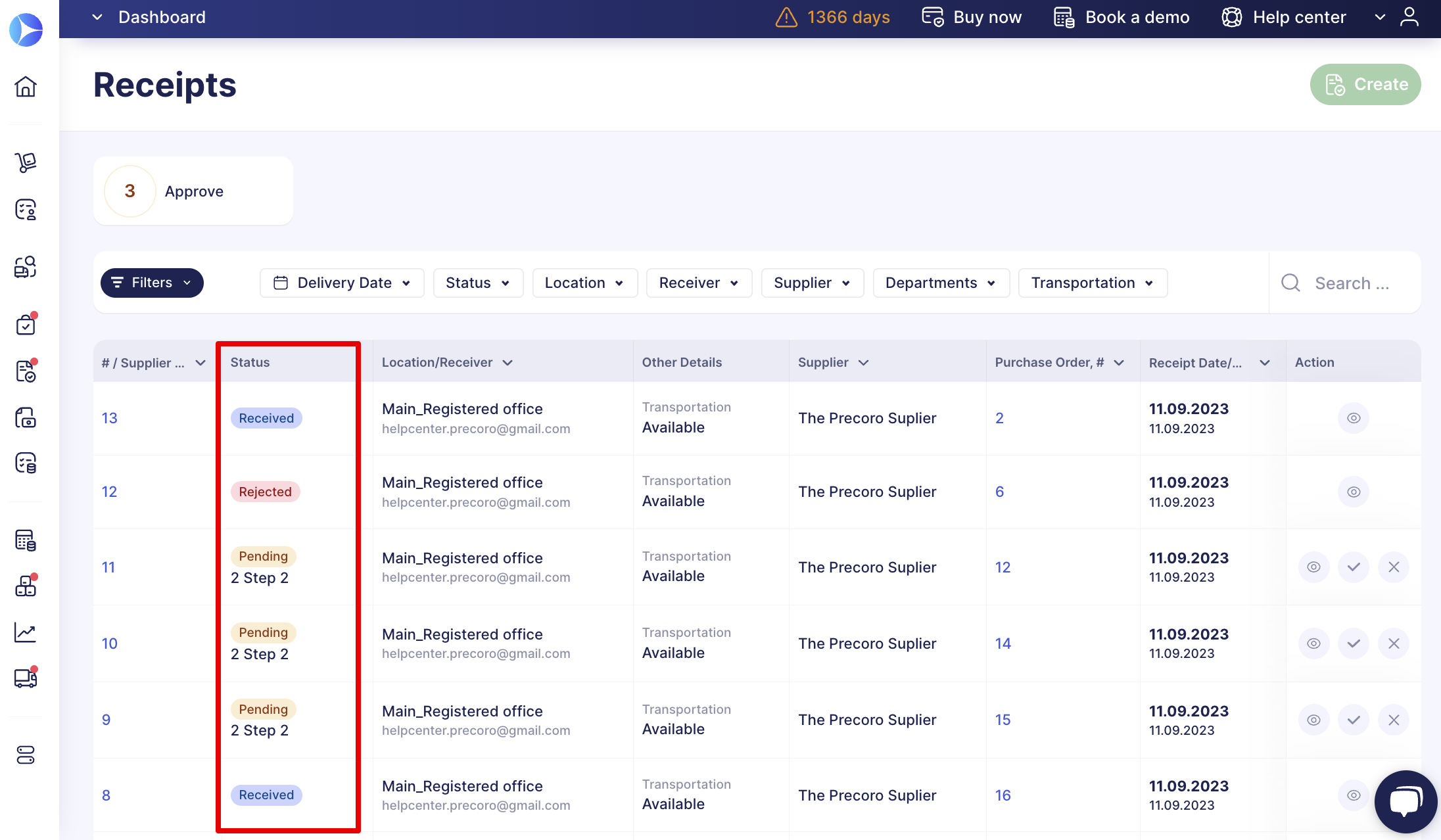Expand the Transportation filter dropdown
Screen dimensions: 1441x840
[1093, 283]
